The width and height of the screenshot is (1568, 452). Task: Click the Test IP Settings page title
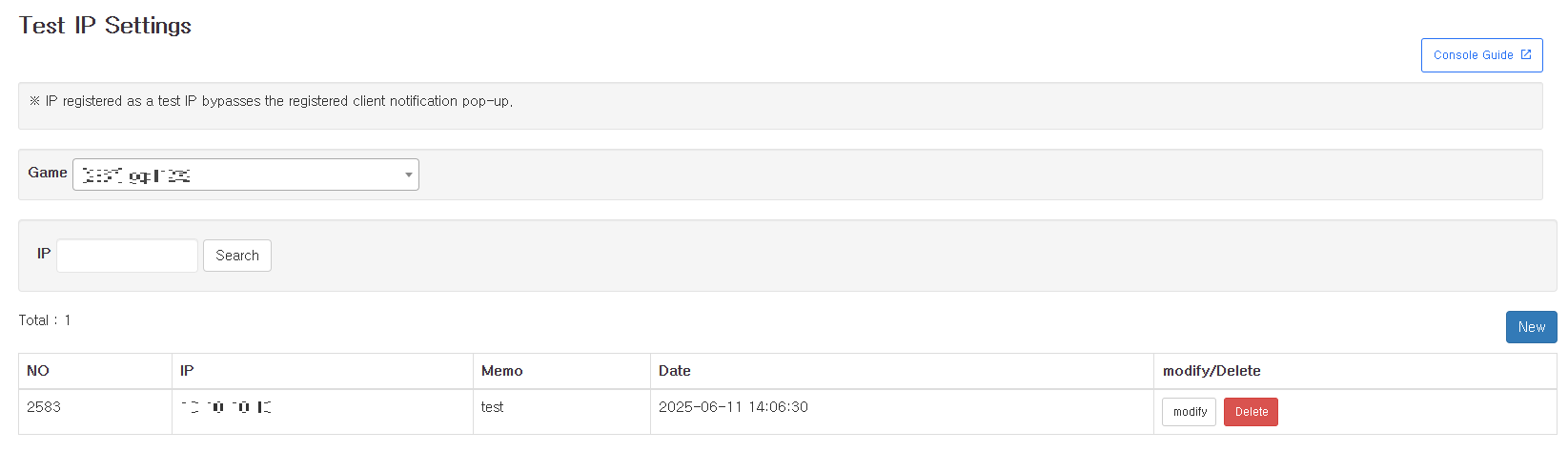click(105, 26)
